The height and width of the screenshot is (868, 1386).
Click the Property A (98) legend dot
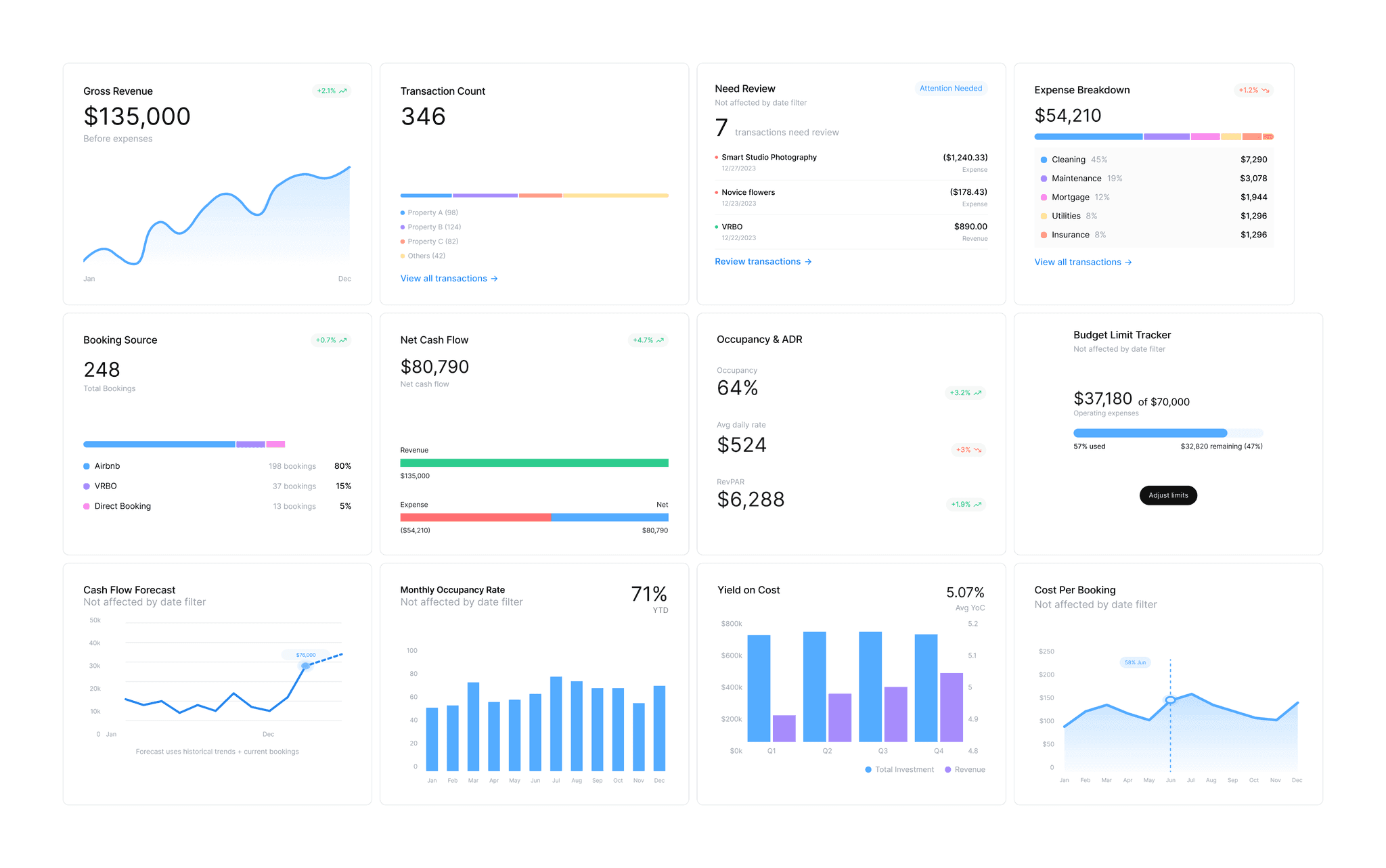click(403, 213)
